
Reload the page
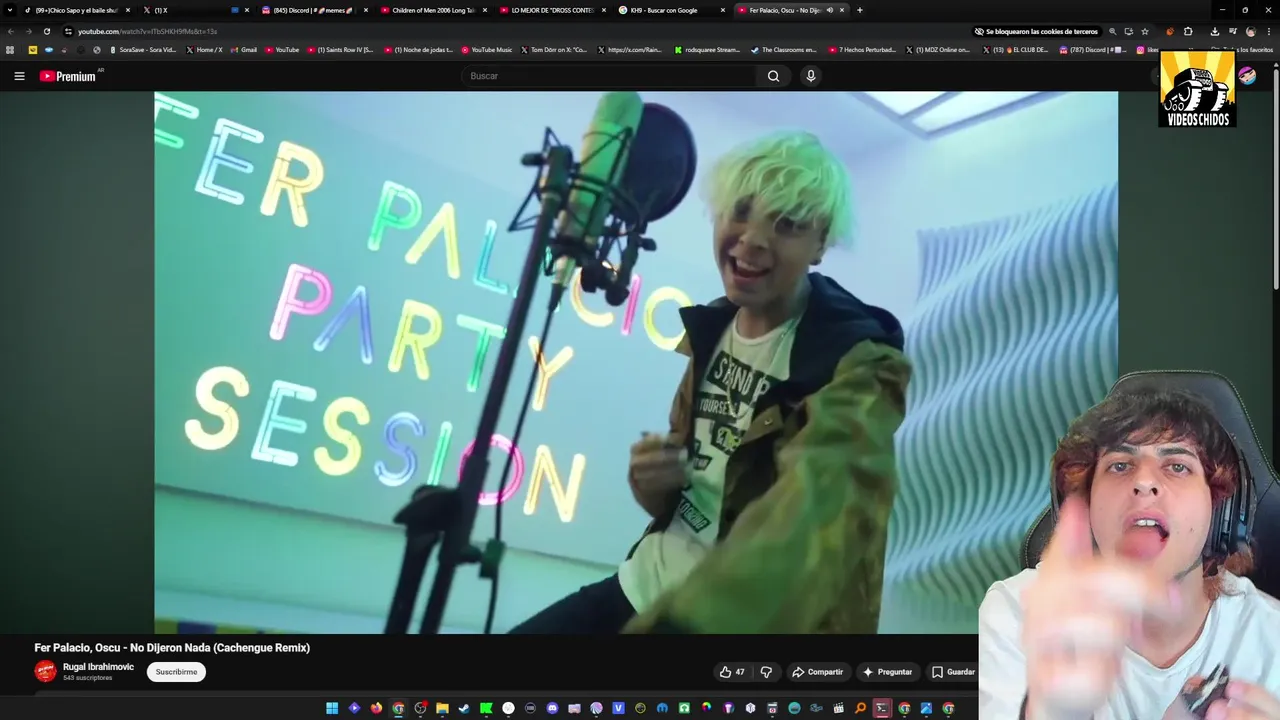point(46,31)
